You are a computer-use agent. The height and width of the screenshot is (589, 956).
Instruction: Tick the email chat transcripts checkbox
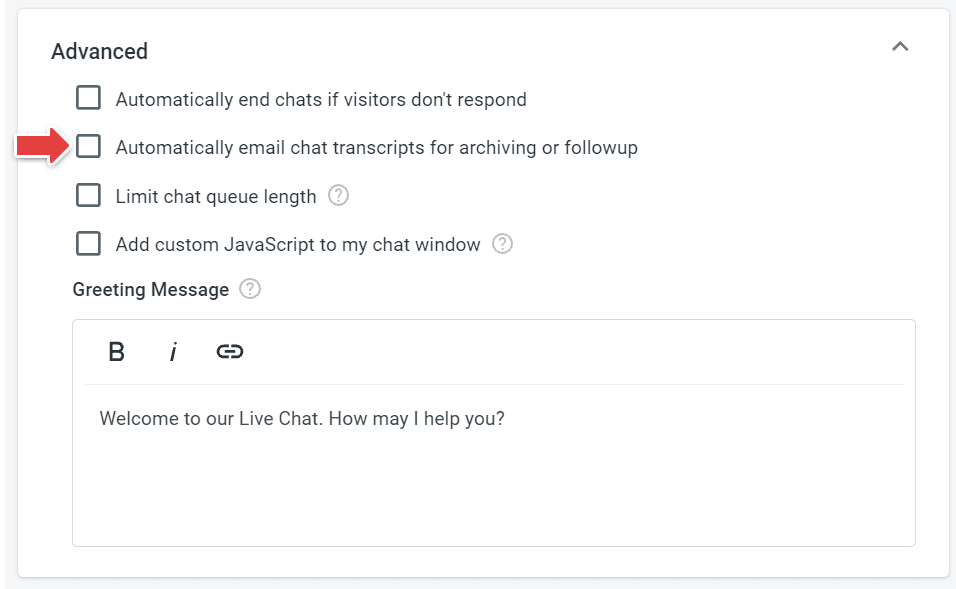(x=88, y=146)
